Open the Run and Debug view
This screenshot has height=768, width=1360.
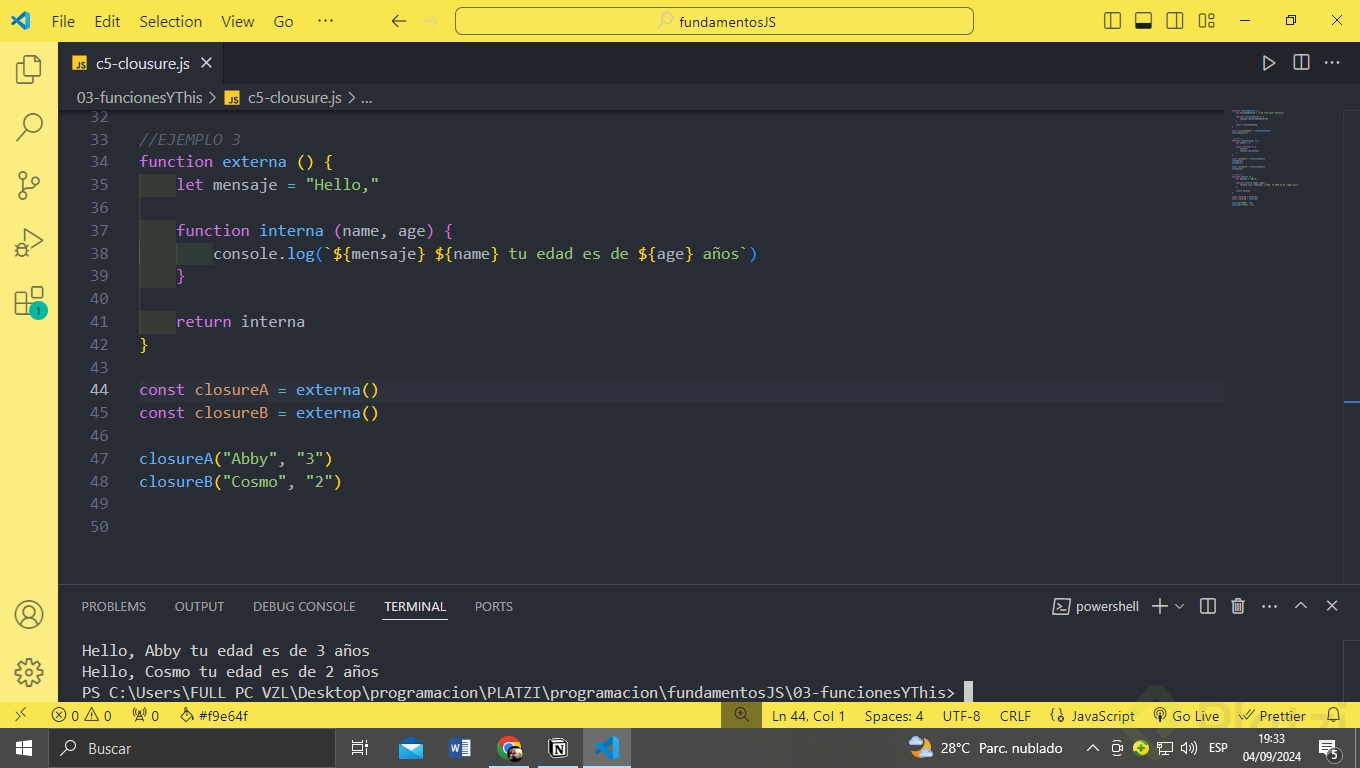[29, 243]
